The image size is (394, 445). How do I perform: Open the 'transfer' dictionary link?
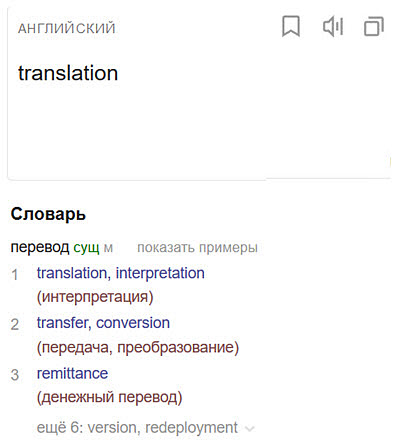[62, 323]
